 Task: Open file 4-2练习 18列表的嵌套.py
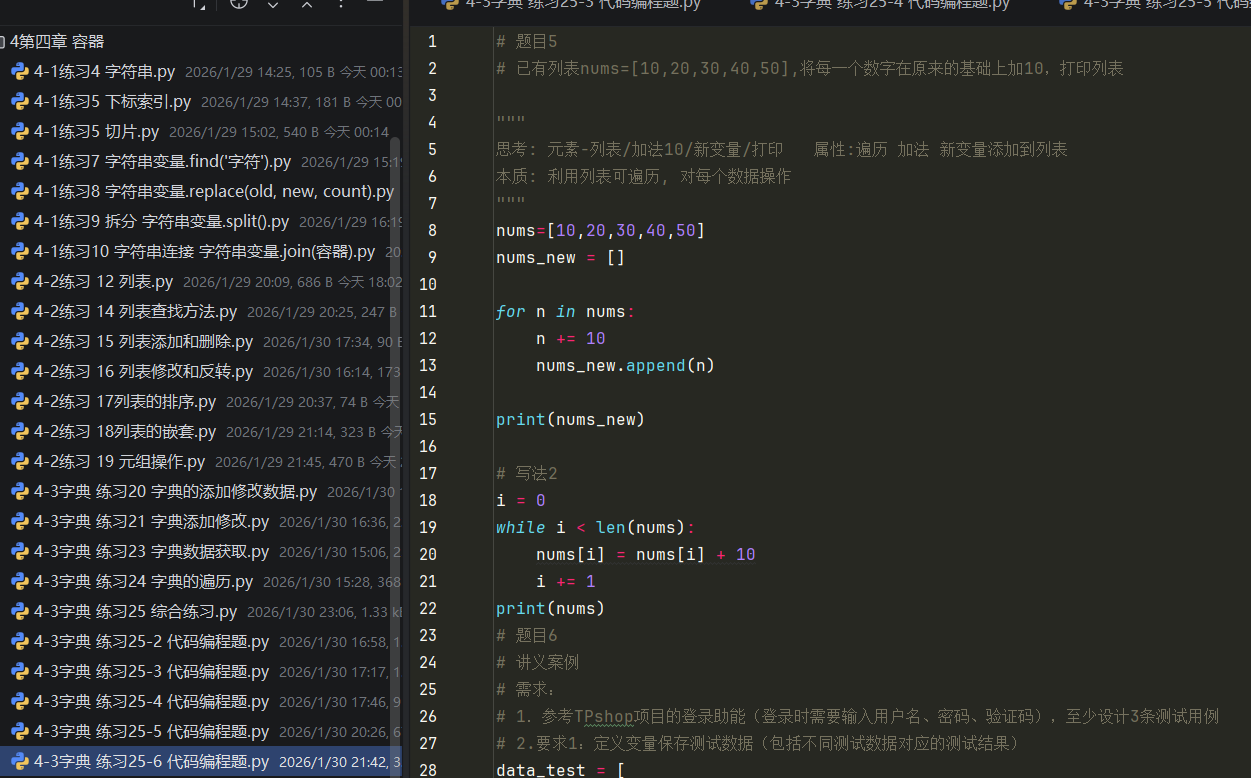[x=125, y=432]
